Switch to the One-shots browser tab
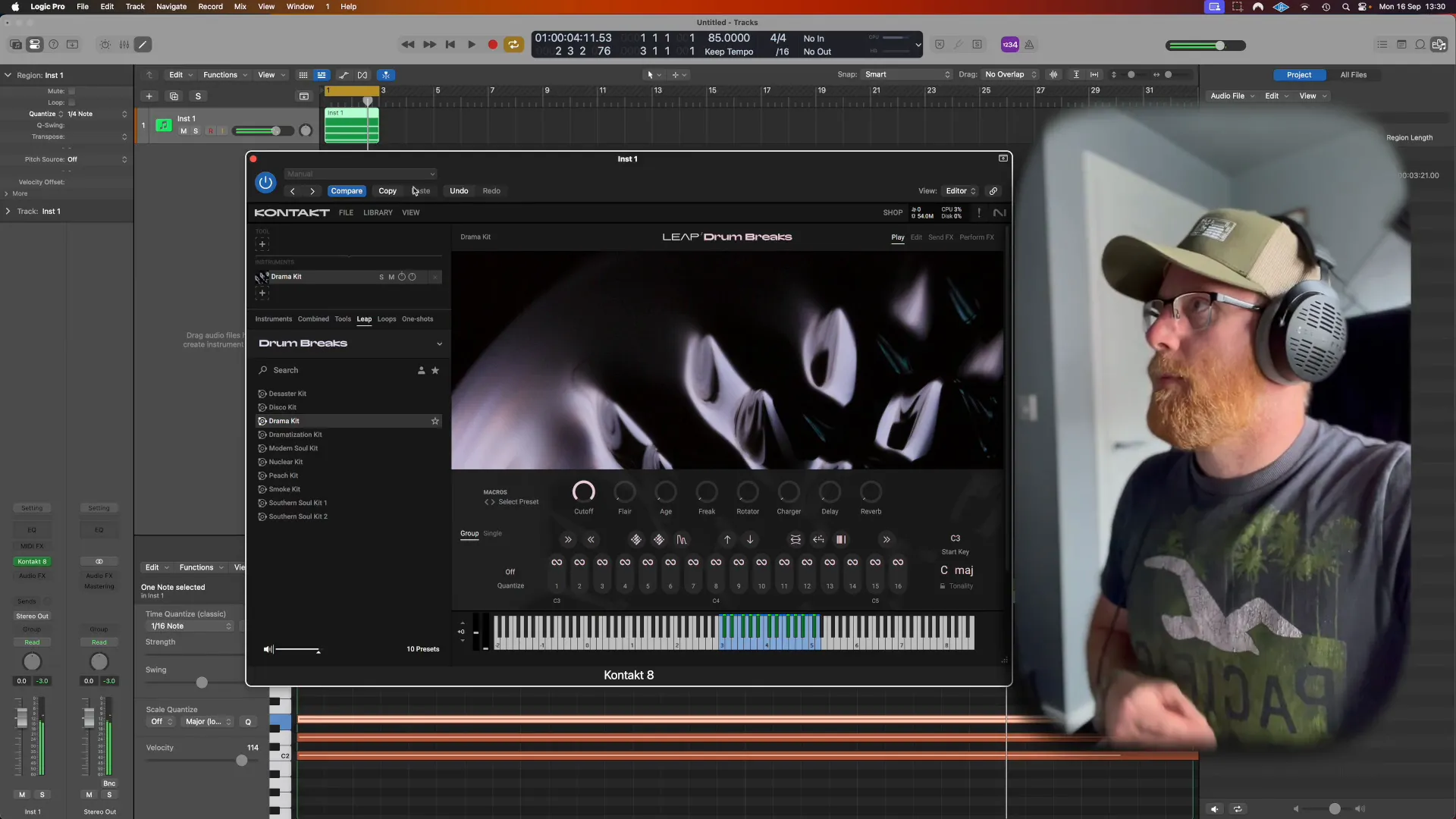The image size is (1456, 819). [418, 319]
